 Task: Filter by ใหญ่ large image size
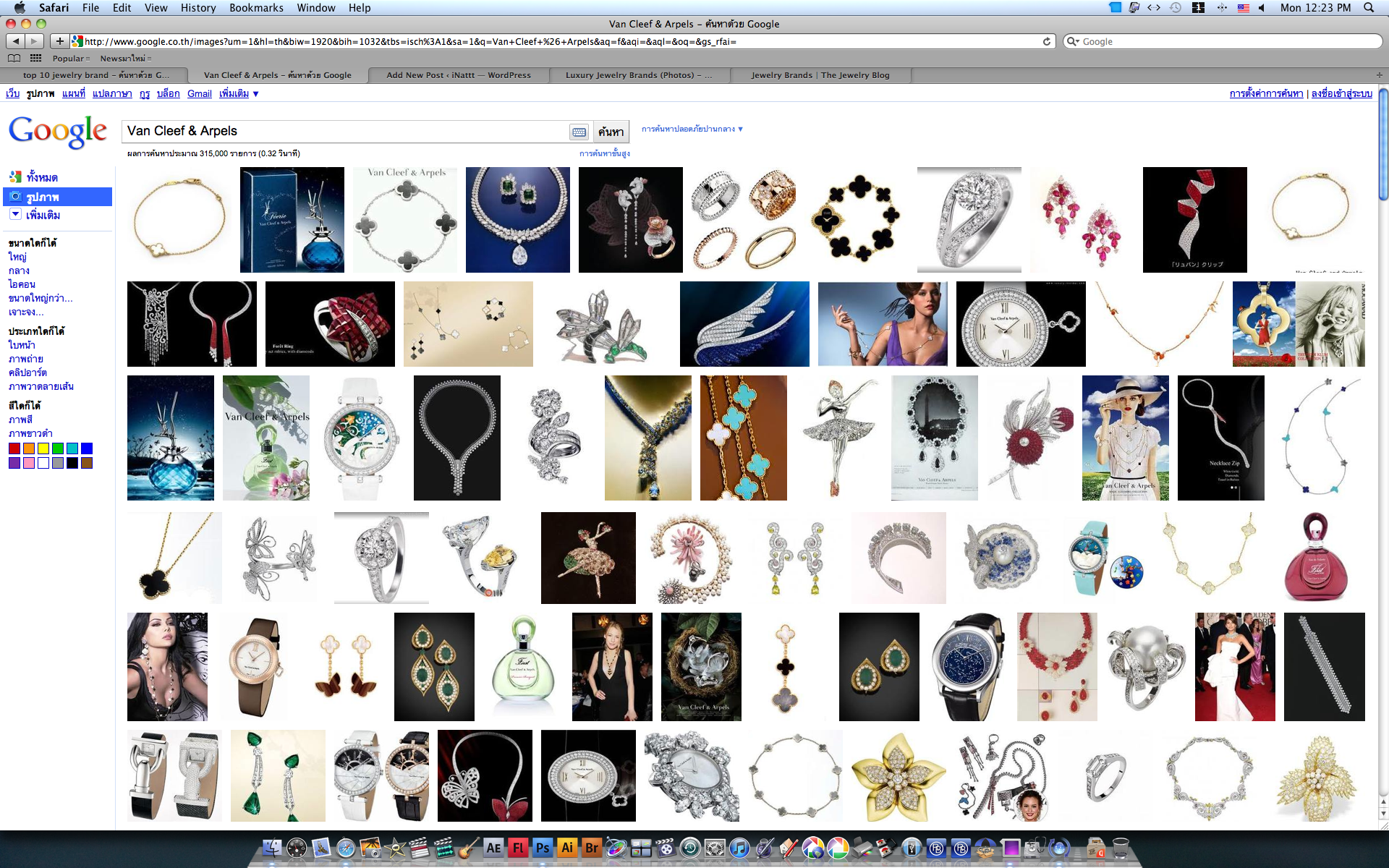pos(17,257)
